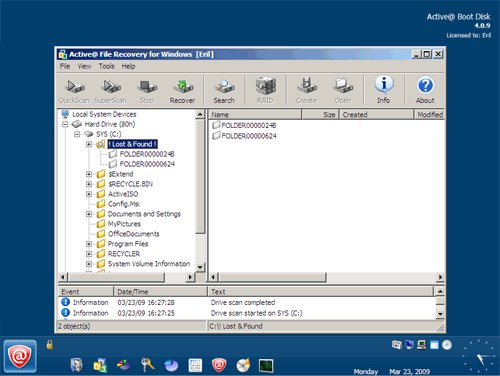Click the Recover toolbar button
500x376 pixels.
[x=182, y=91]
